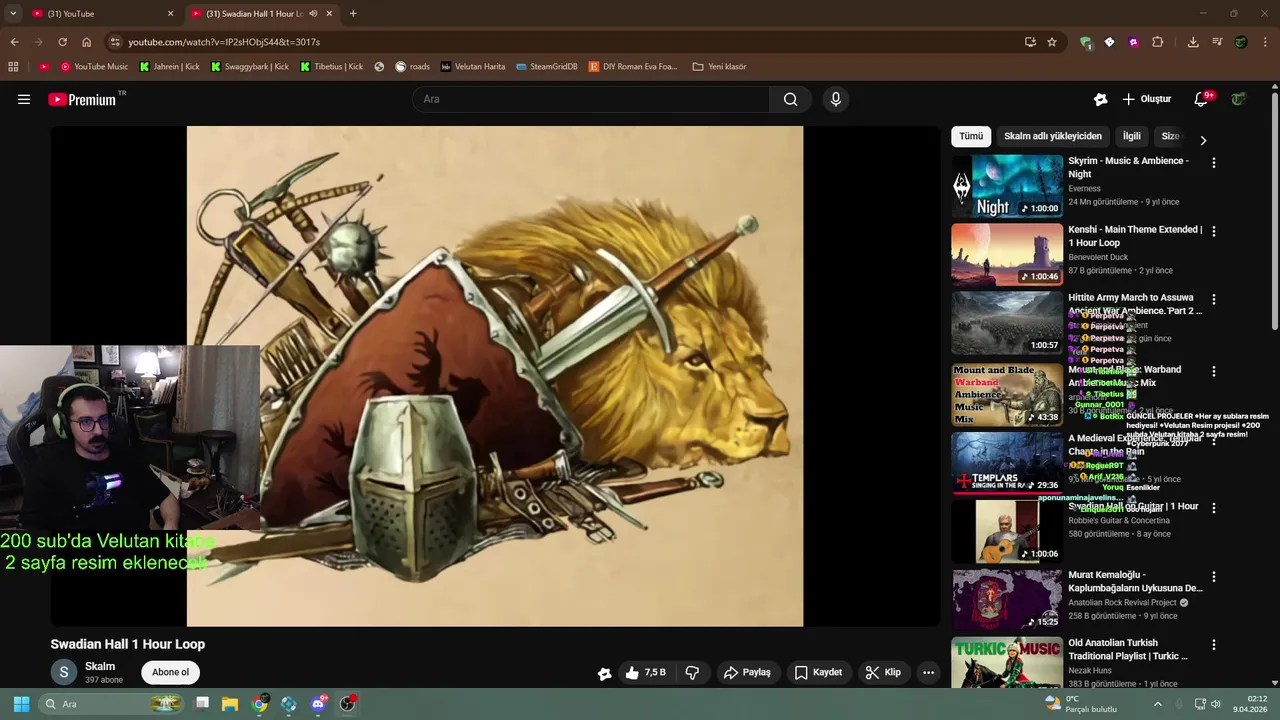Click the page vertical scrollbar
Screen dimensions: 1280x720
[x=1275, y=210]
